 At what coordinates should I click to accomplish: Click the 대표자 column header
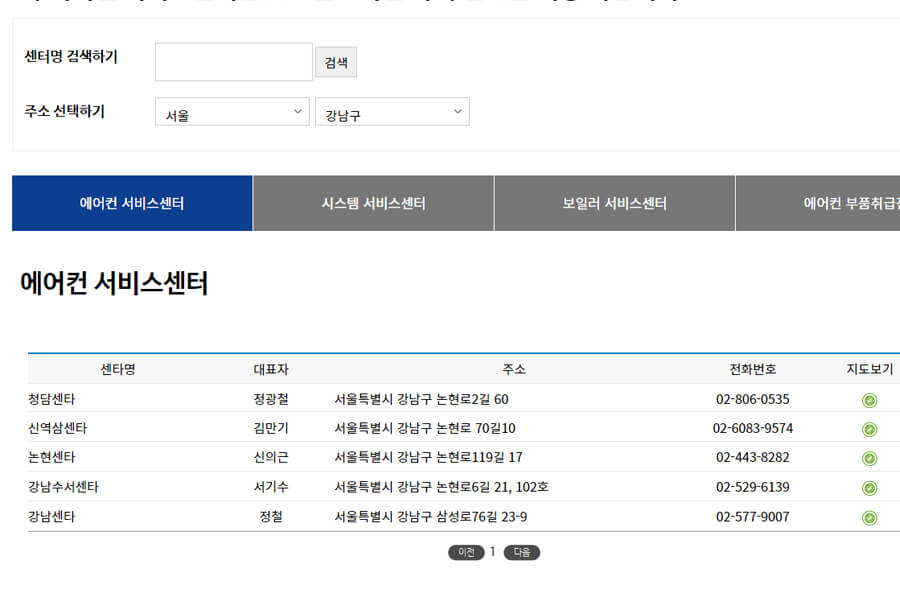(271, 369)
